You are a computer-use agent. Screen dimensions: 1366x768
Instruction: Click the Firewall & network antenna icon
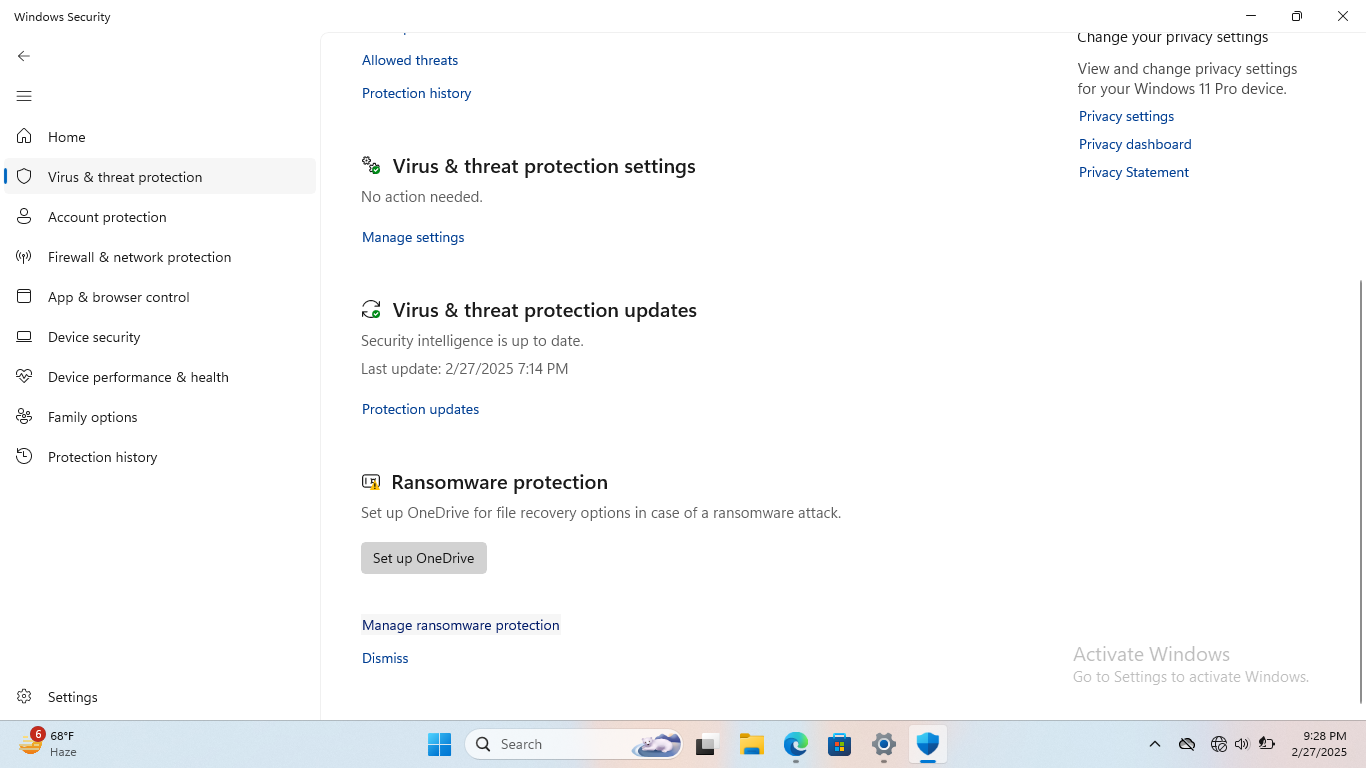pyautogui.click(x=24, y=257)
